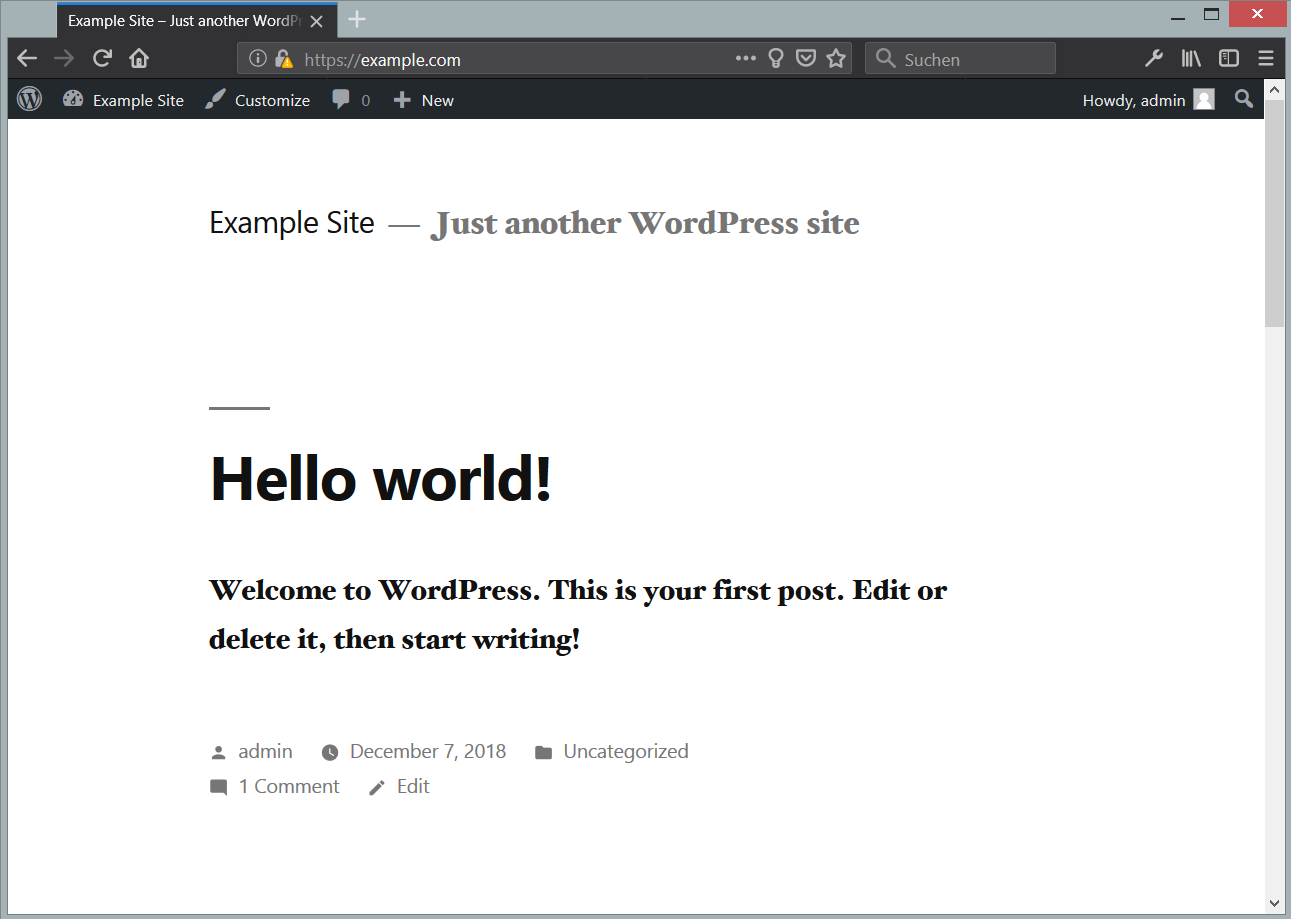Click the admin bar search magnifier icon
The image size is (1291, 919).
(x=1243, y=99)
